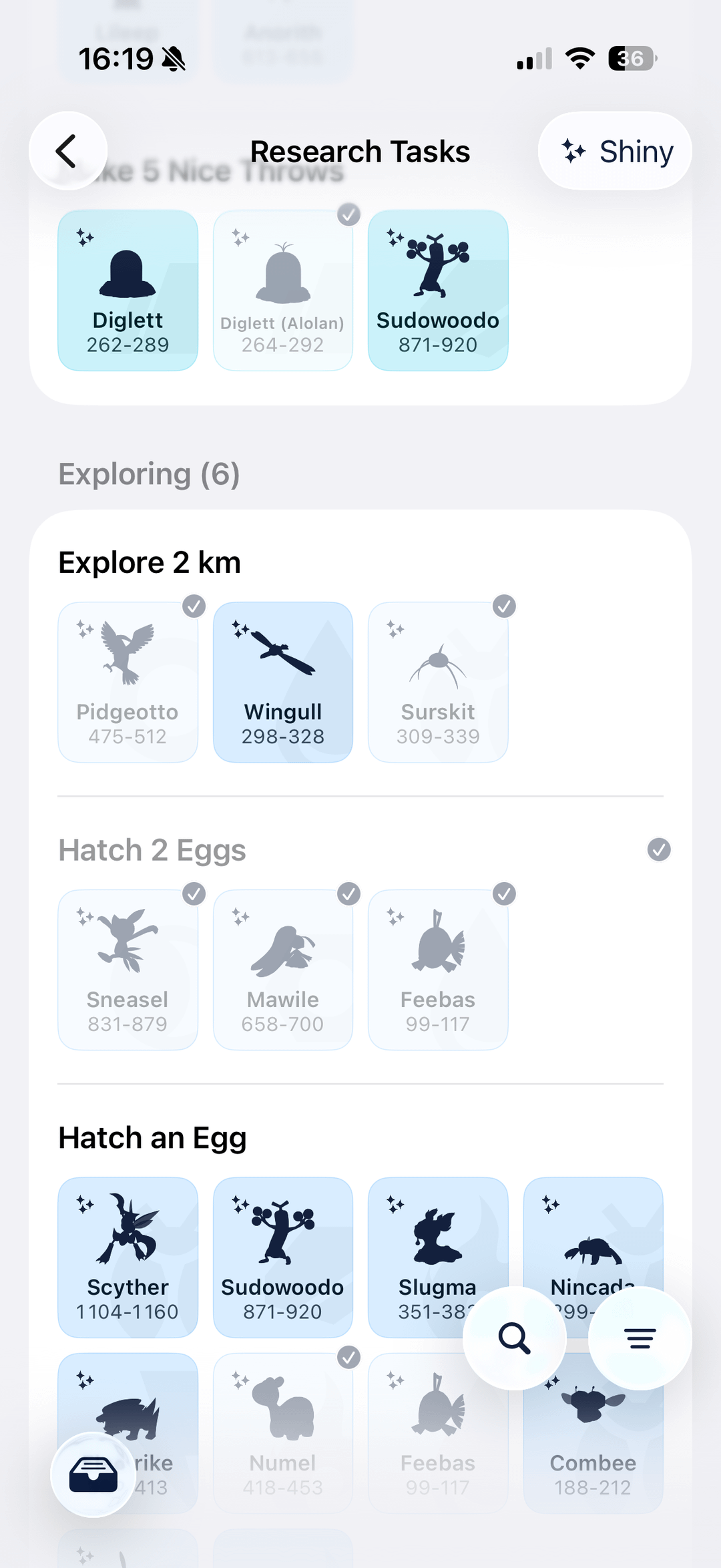Screen dimensions: 721x1568
Task: Expand the Hatch an Egg task
Action: point(152,1138)
